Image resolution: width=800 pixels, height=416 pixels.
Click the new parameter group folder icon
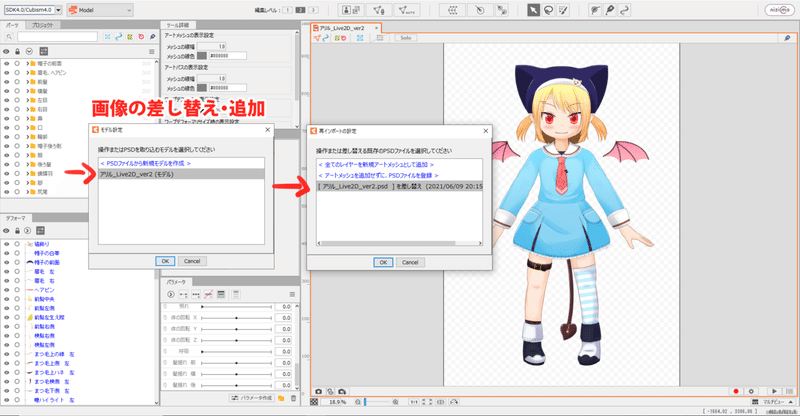(281, 398)
